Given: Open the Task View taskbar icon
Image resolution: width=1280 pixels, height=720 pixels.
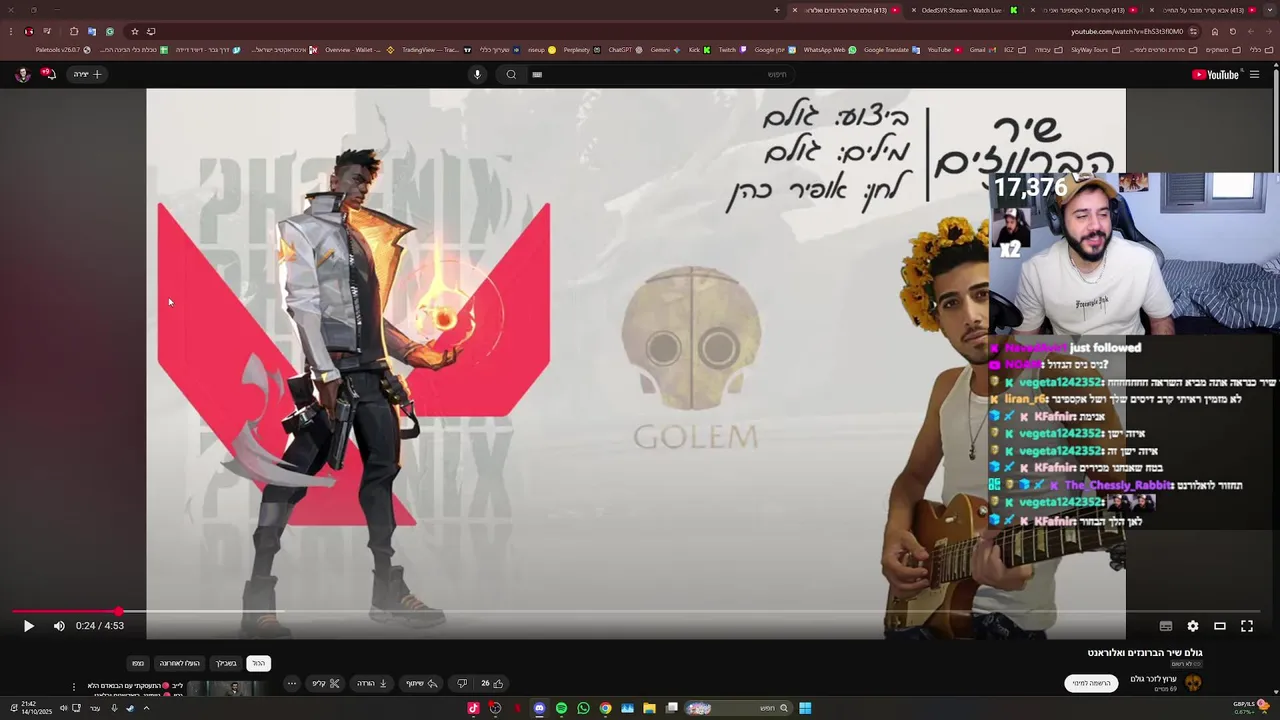Looking at the screenshot, I should coord(672,708).
